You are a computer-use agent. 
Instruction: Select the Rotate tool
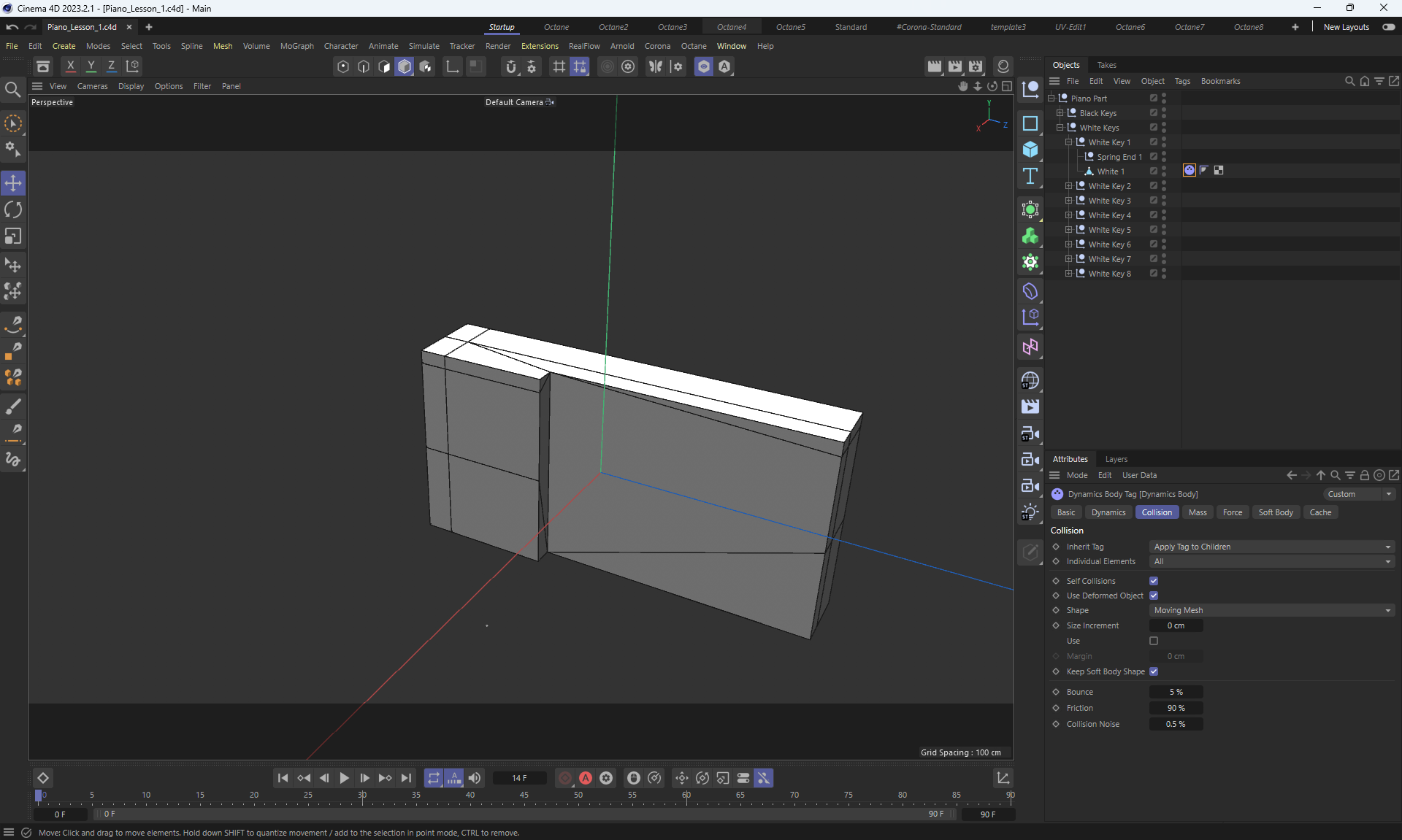(x=13, y=210)
